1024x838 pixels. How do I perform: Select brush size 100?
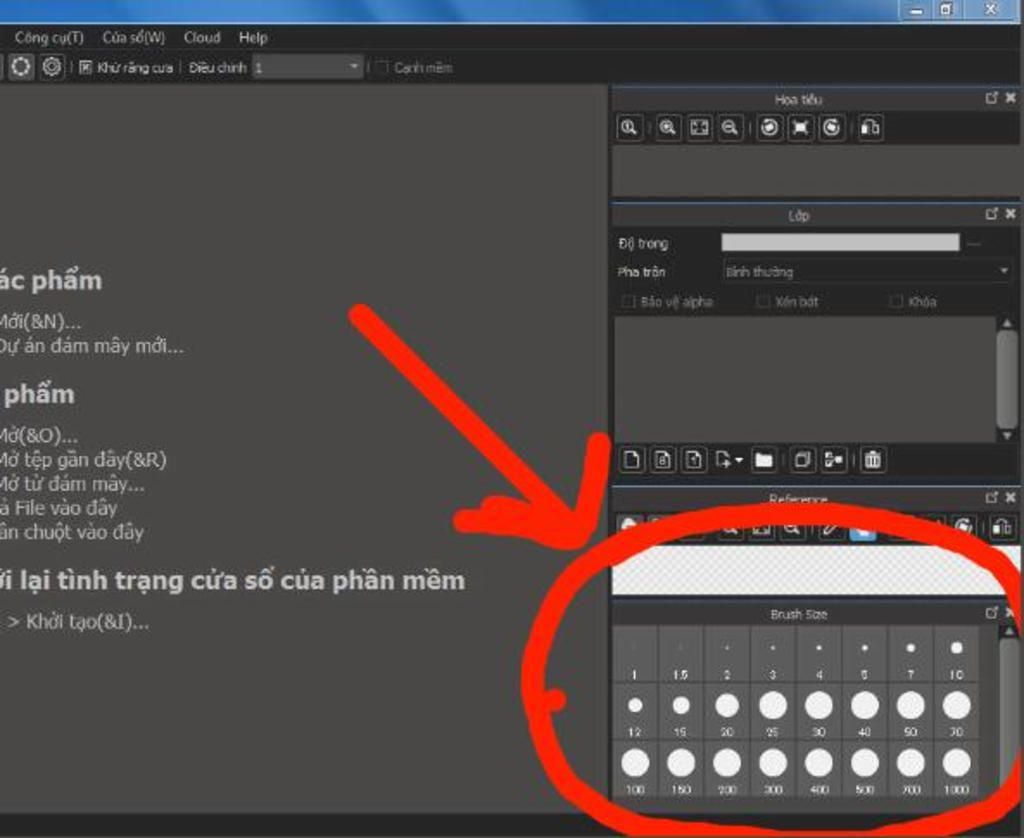point(635,770)
